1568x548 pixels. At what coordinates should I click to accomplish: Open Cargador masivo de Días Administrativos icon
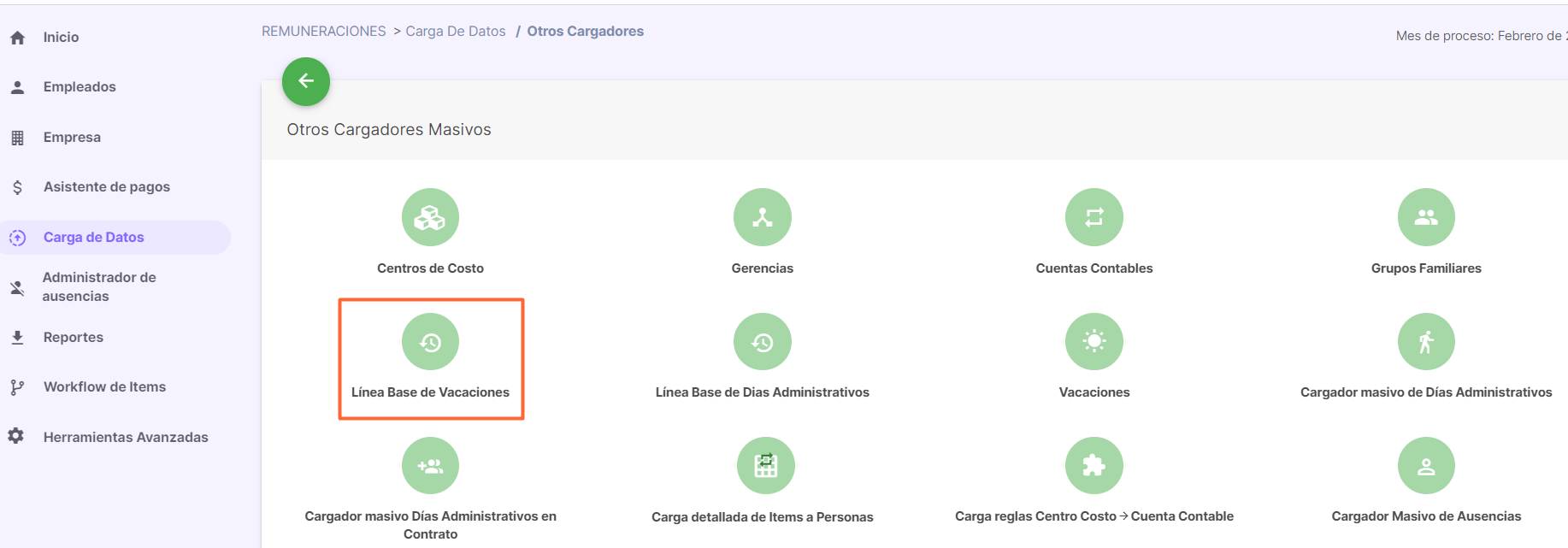click(1426, 342)
